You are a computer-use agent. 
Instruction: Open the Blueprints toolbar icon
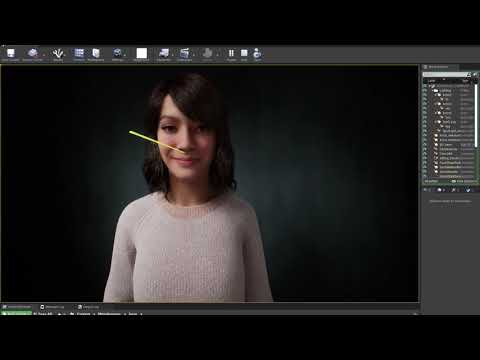pos(164,54)
